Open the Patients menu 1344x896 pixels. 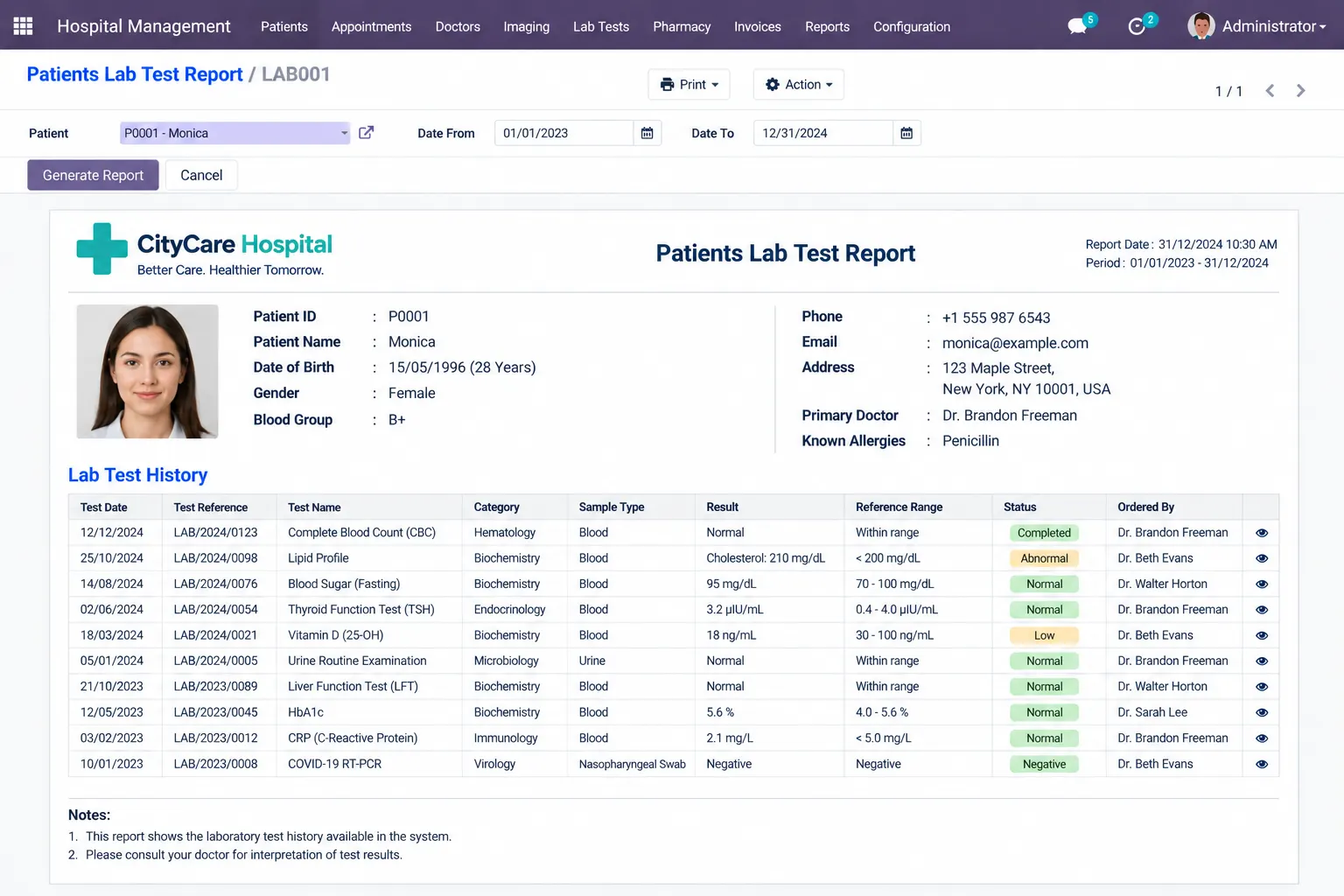tap(284, 26)
